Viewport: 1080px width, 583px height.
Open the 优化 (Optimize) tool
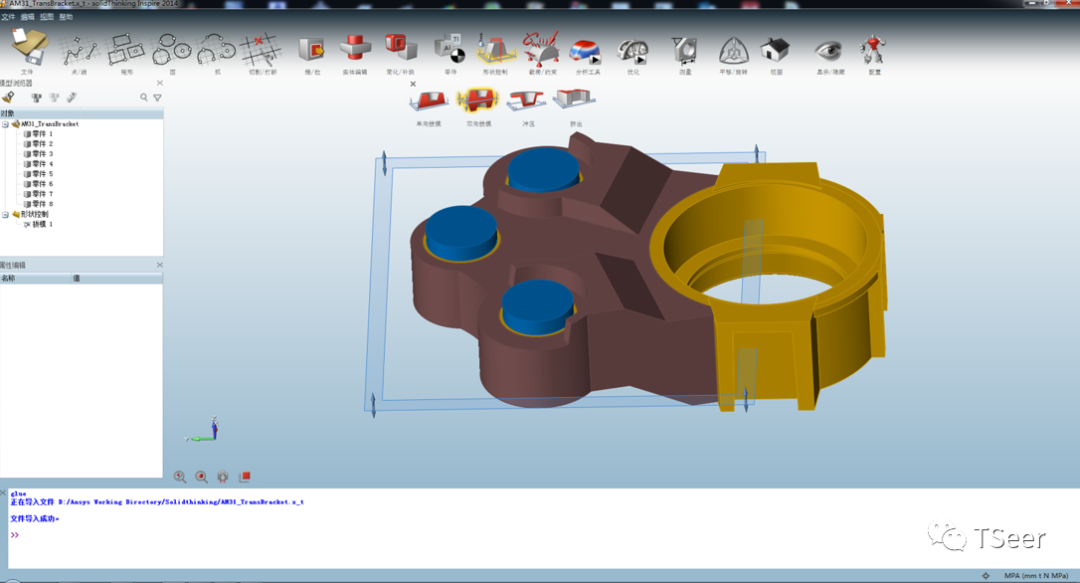(x=633, y=48)
